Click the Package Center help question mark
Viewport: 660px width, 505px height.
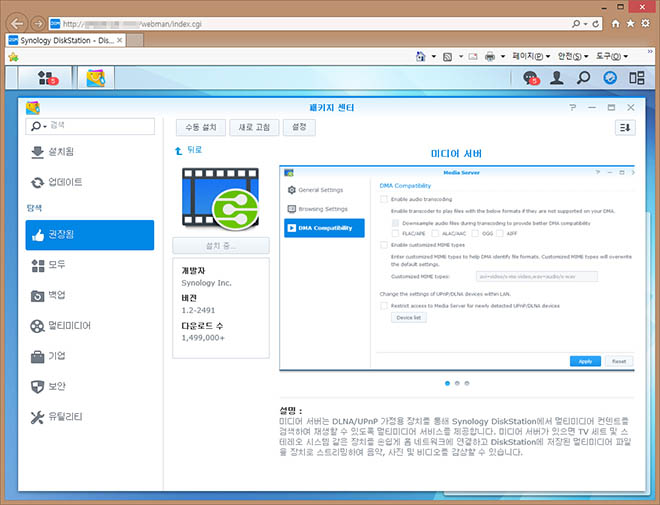572,107
